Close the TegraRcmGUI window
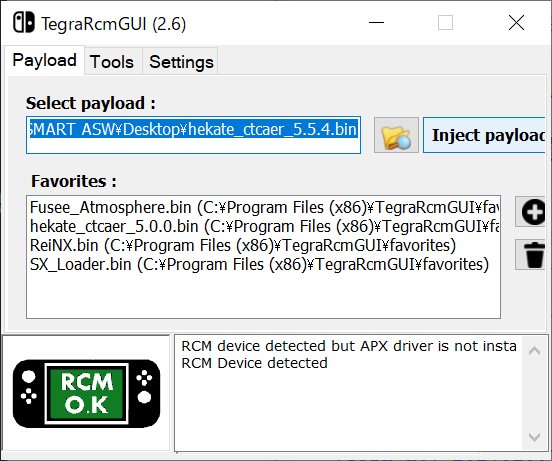Image resolution: width=552 pixels, height=461 pixels. 516,23
